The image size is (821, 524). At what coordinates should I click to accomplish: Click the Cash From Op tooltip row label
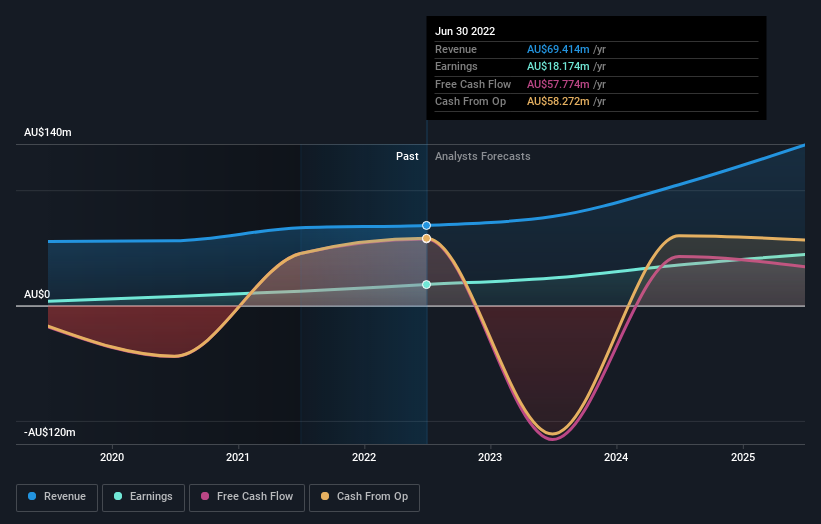click(x=470, y=102)
